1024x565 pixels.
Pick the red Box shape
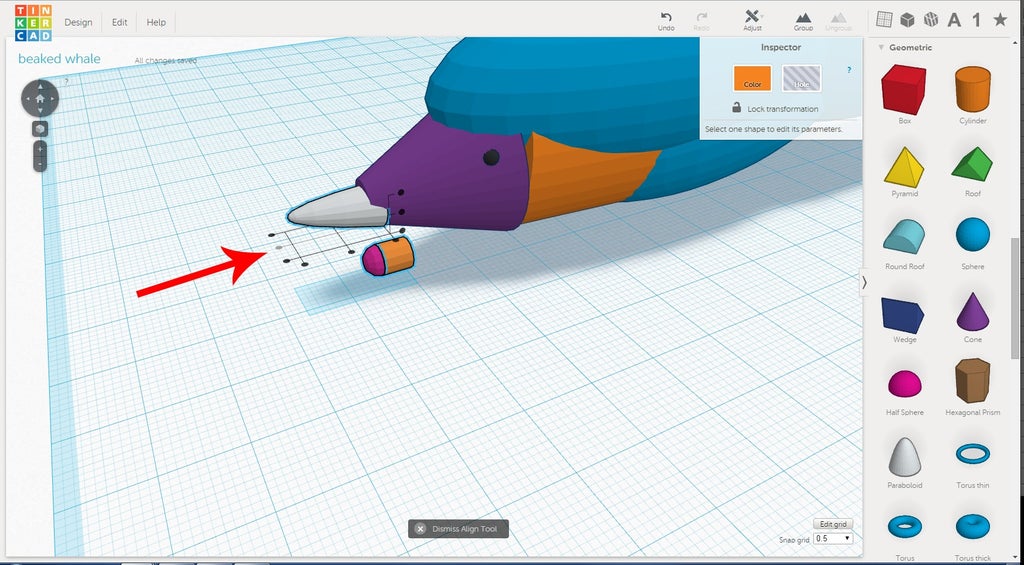point(904,90)
